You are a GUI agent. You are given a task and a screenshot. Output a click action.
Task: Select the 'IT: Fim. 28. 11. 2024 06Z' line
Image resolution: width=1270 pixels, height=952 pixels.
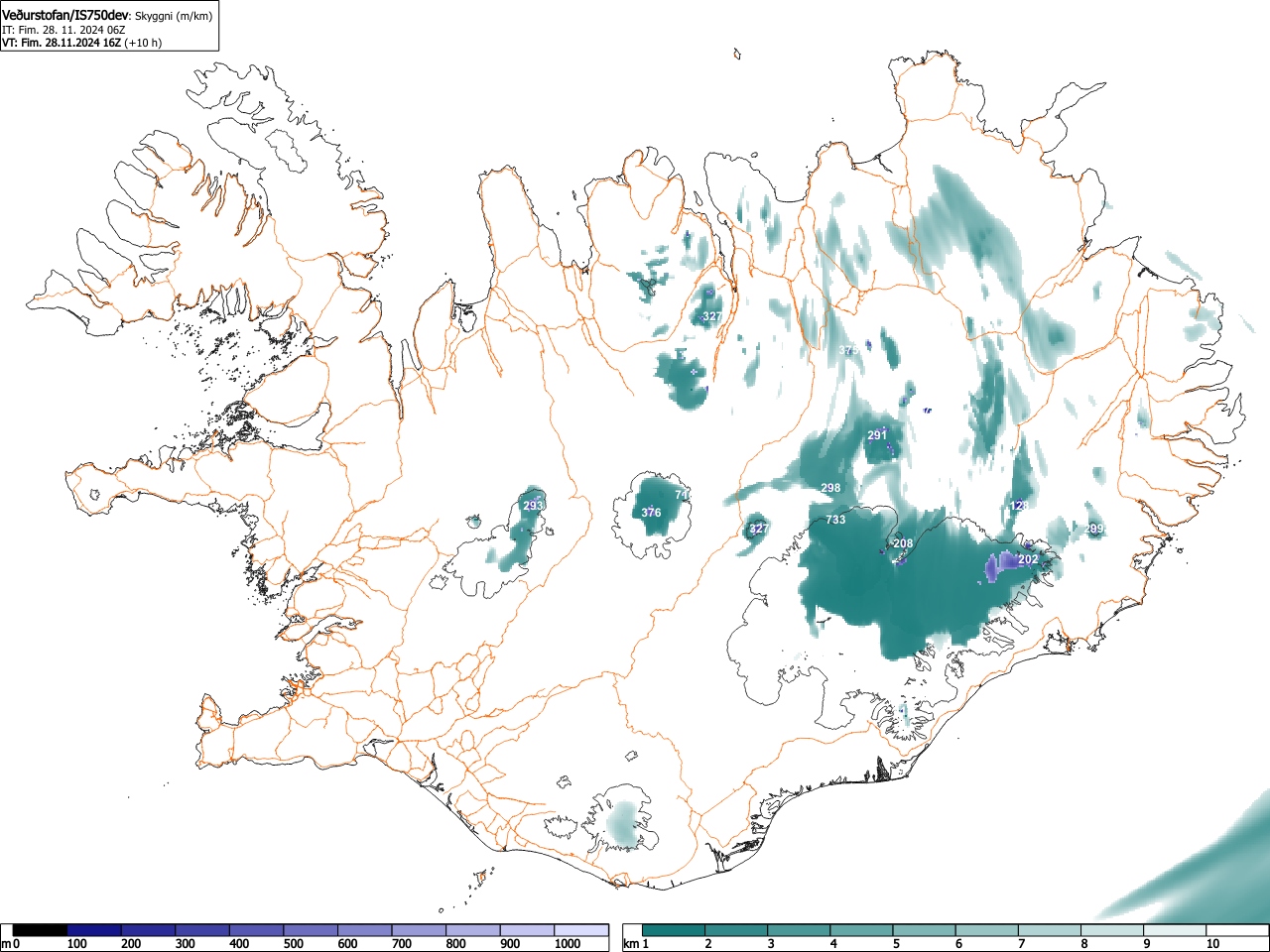[63, 30]
